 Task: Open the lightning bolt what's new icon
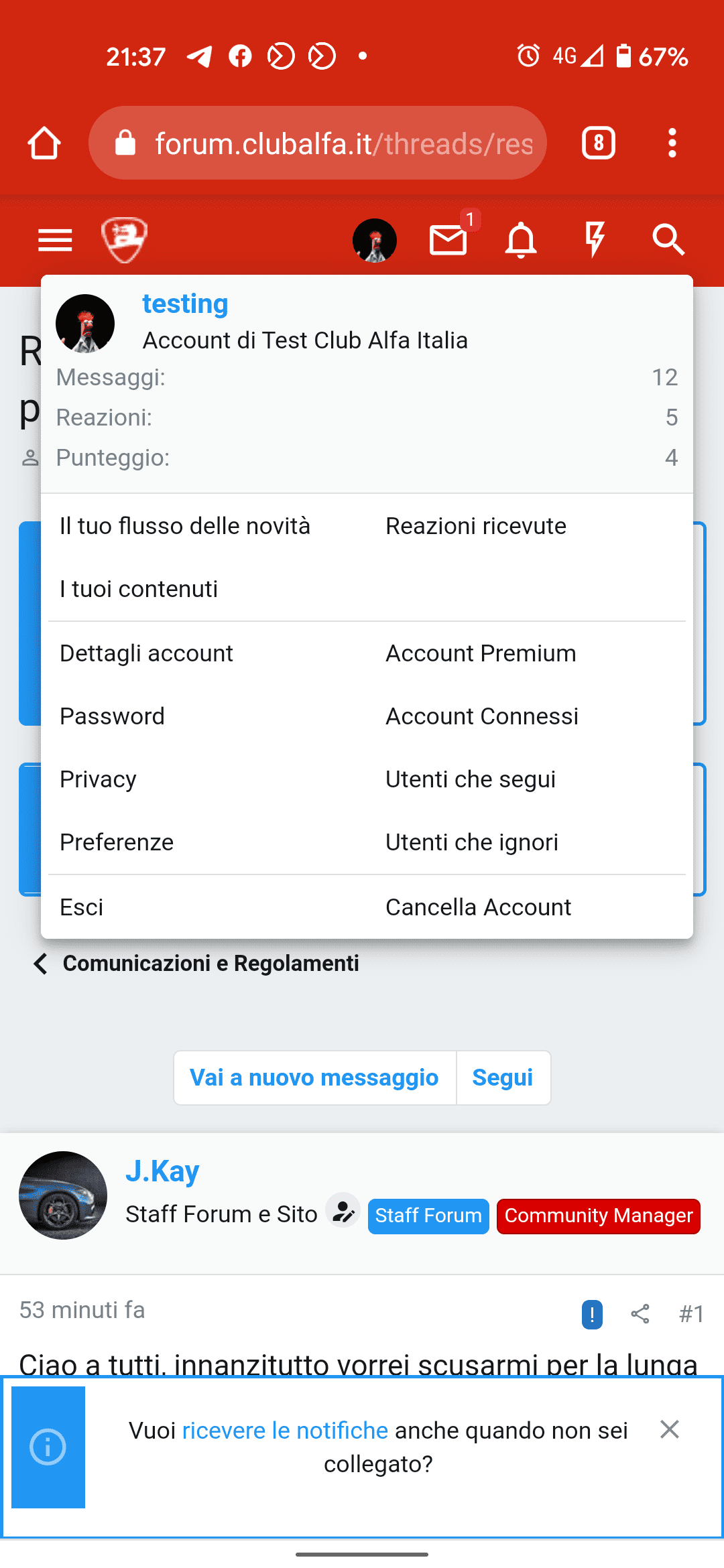coord(595,240)
